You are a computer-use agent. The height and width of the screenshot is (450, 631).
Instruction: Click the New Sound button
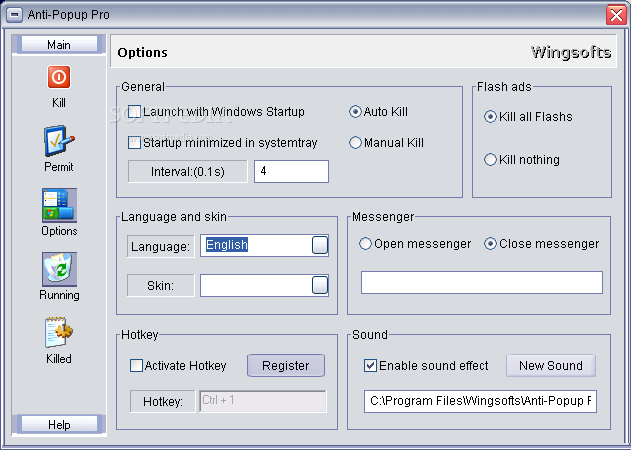click(551, 365)
